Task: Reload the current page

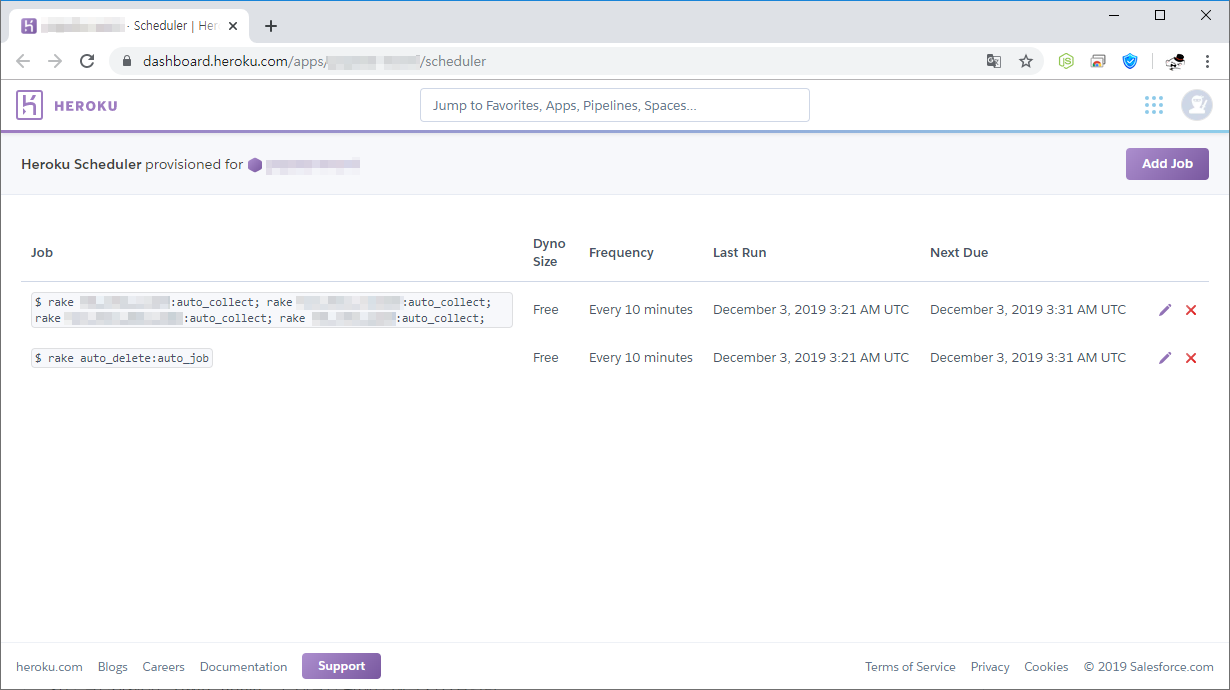Action: tap(87, 61)
